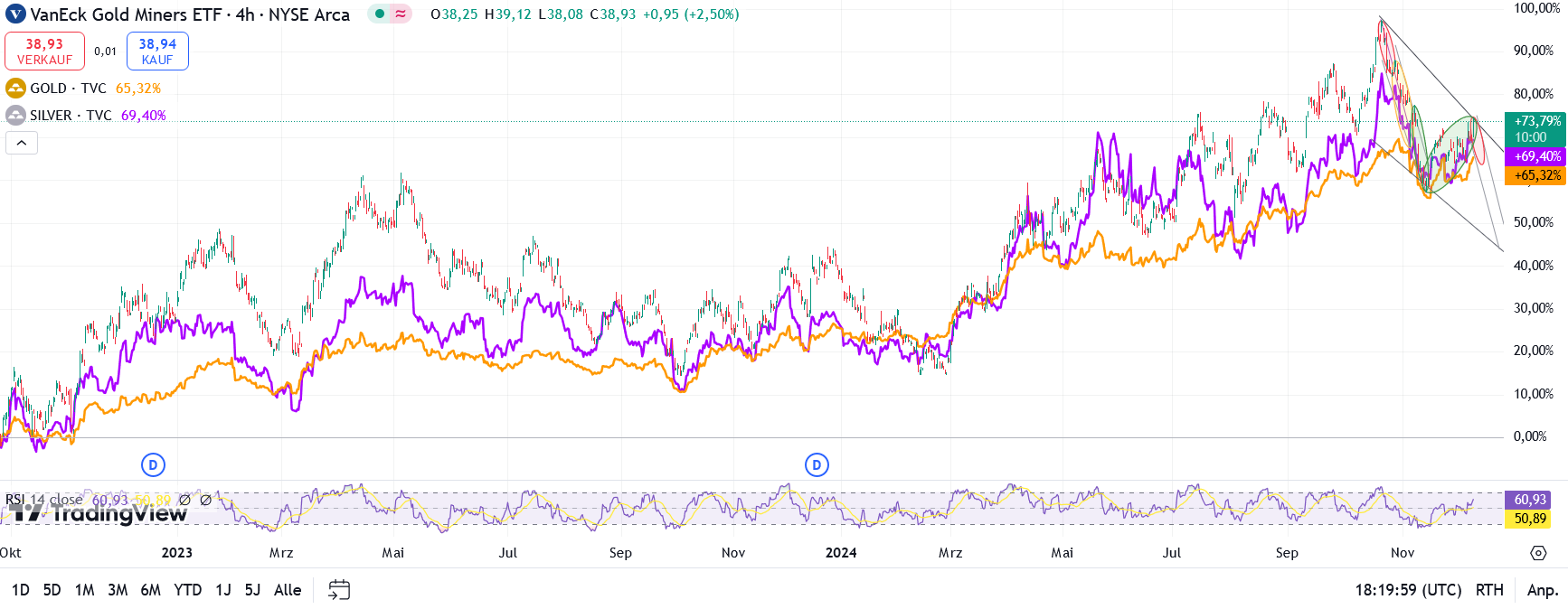
Task: Select the SILVER · TVC comparison legend
Action: pyautogui.click(x=71, y=116)
